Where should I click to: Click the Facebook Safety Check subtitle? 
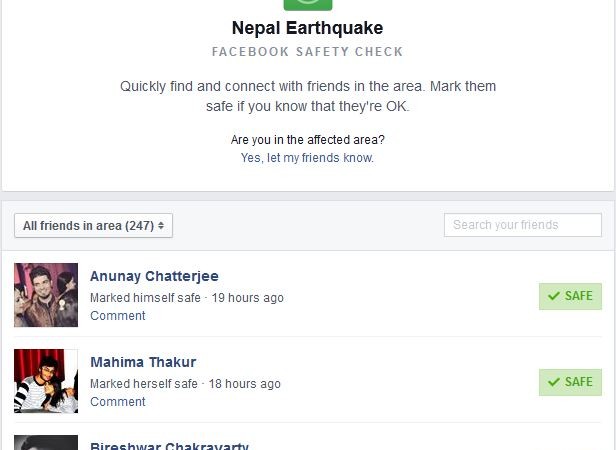coord(307,52)
